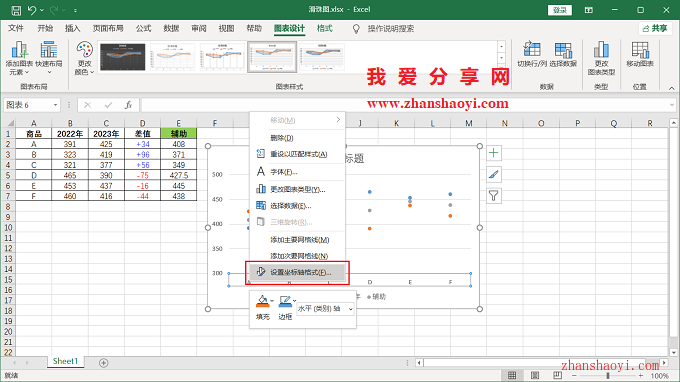Click Outline pen in mini toolbar
Viewport: 680px width, 382px height.
(285, 301)
